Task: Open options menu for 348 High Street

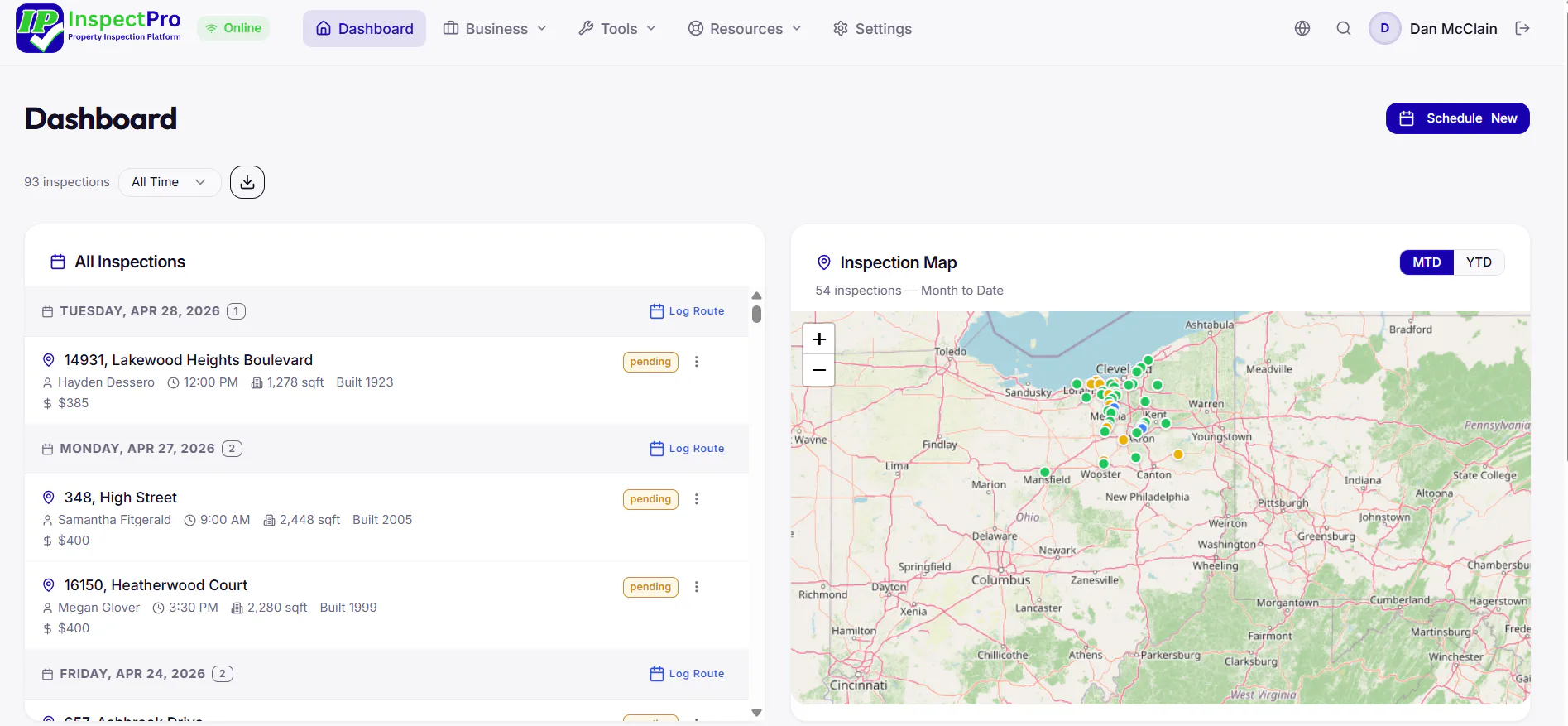Action: pyautogui.click(x=697, y=499)
